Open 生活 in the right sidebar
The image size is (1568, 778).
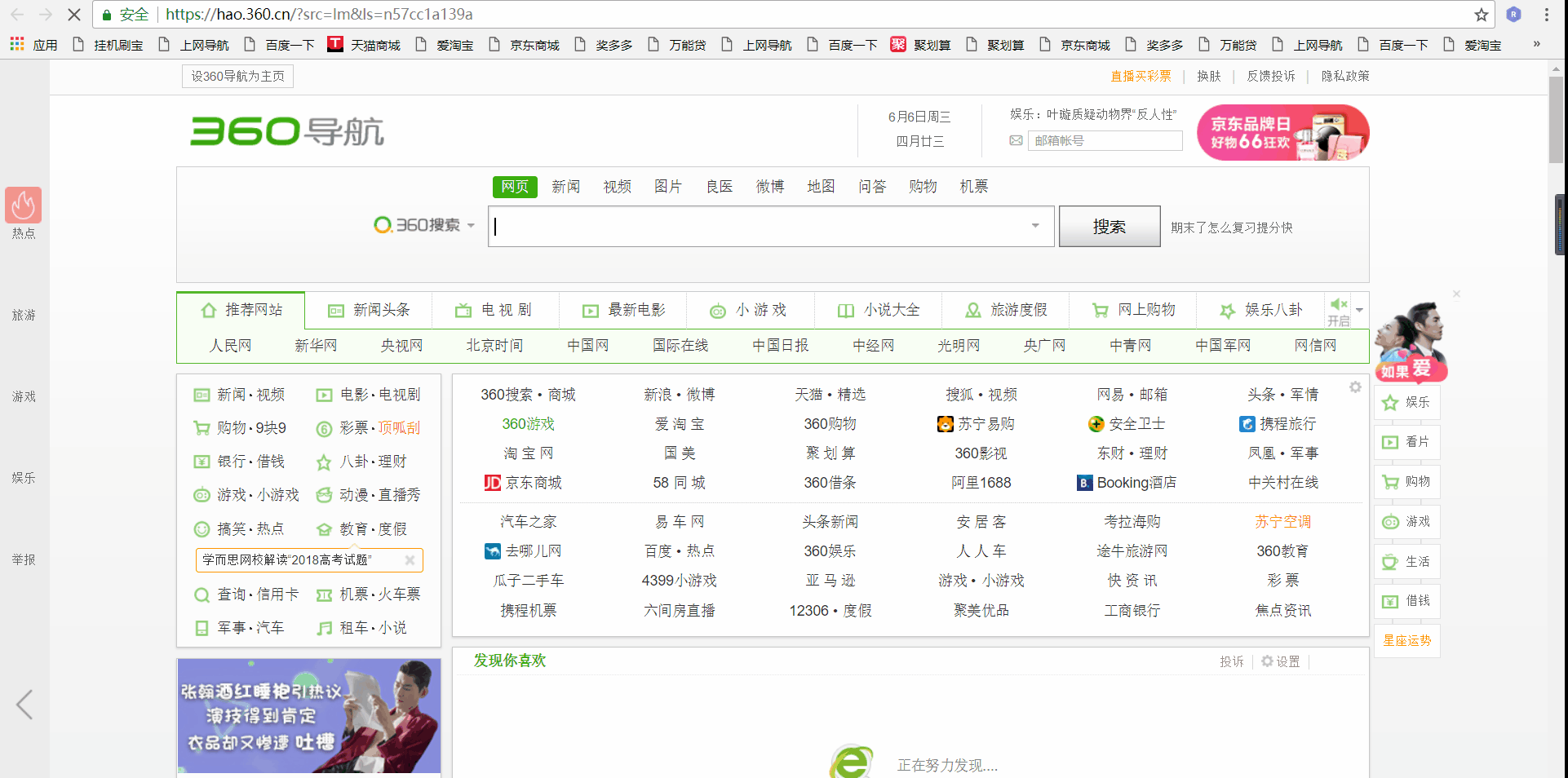point(1407,562)
